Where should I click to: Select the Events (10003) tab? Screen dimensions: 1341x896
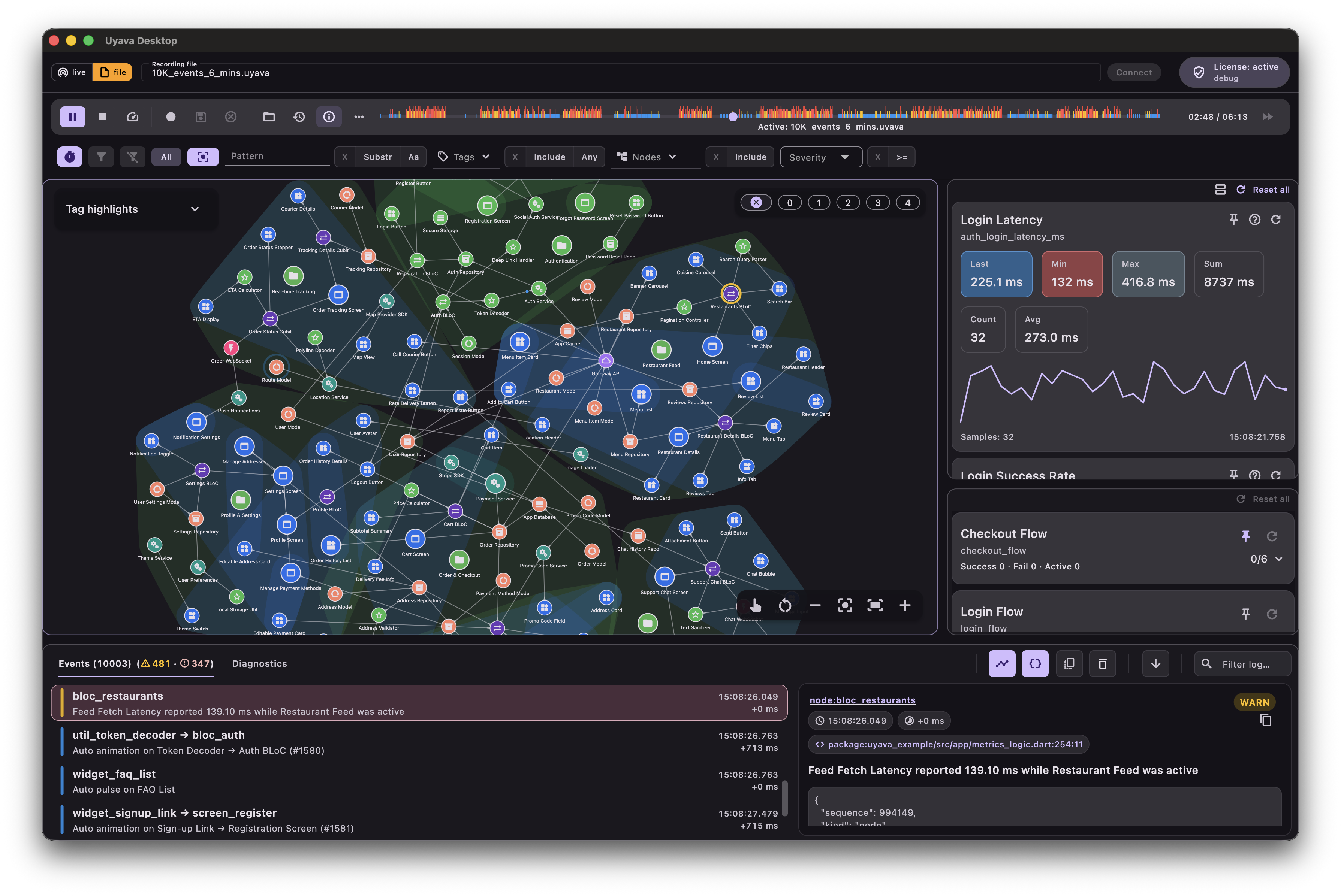tap(135, 663)
